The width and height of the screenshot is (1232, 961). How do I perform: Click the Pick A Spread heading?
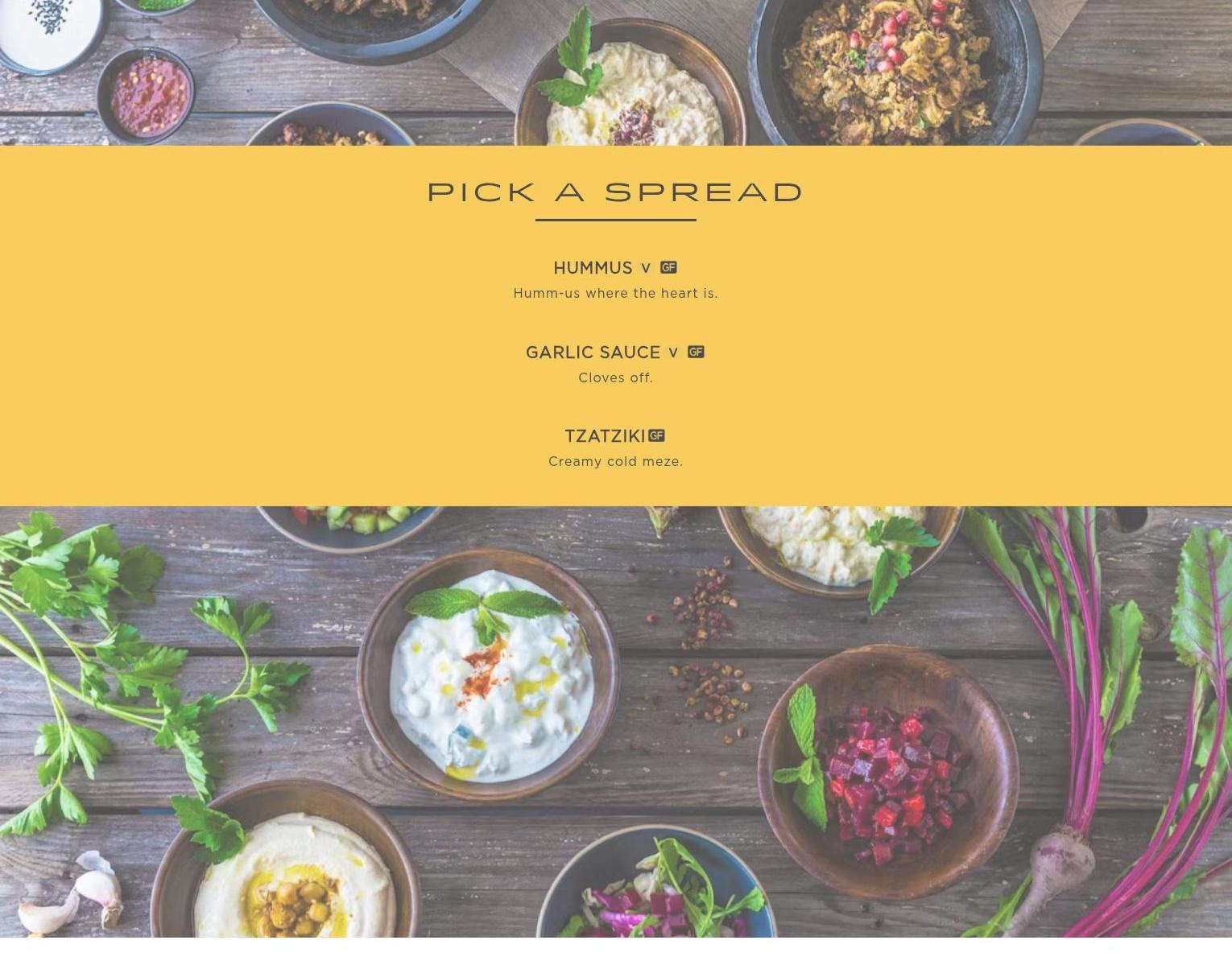tap(615, 192)
